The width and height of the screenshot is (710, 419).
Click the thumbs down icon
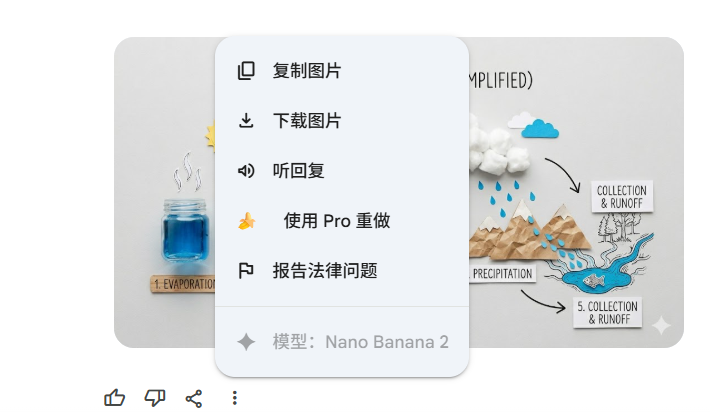(x=154, y=398)
